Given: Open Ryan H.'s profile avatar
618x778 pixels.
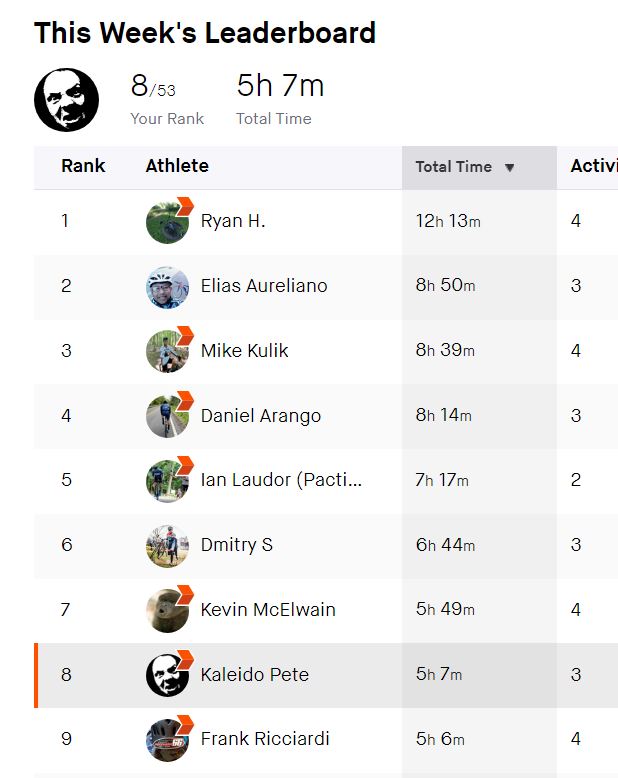Looking at the screenshot, I should click(x=168, y=222).
